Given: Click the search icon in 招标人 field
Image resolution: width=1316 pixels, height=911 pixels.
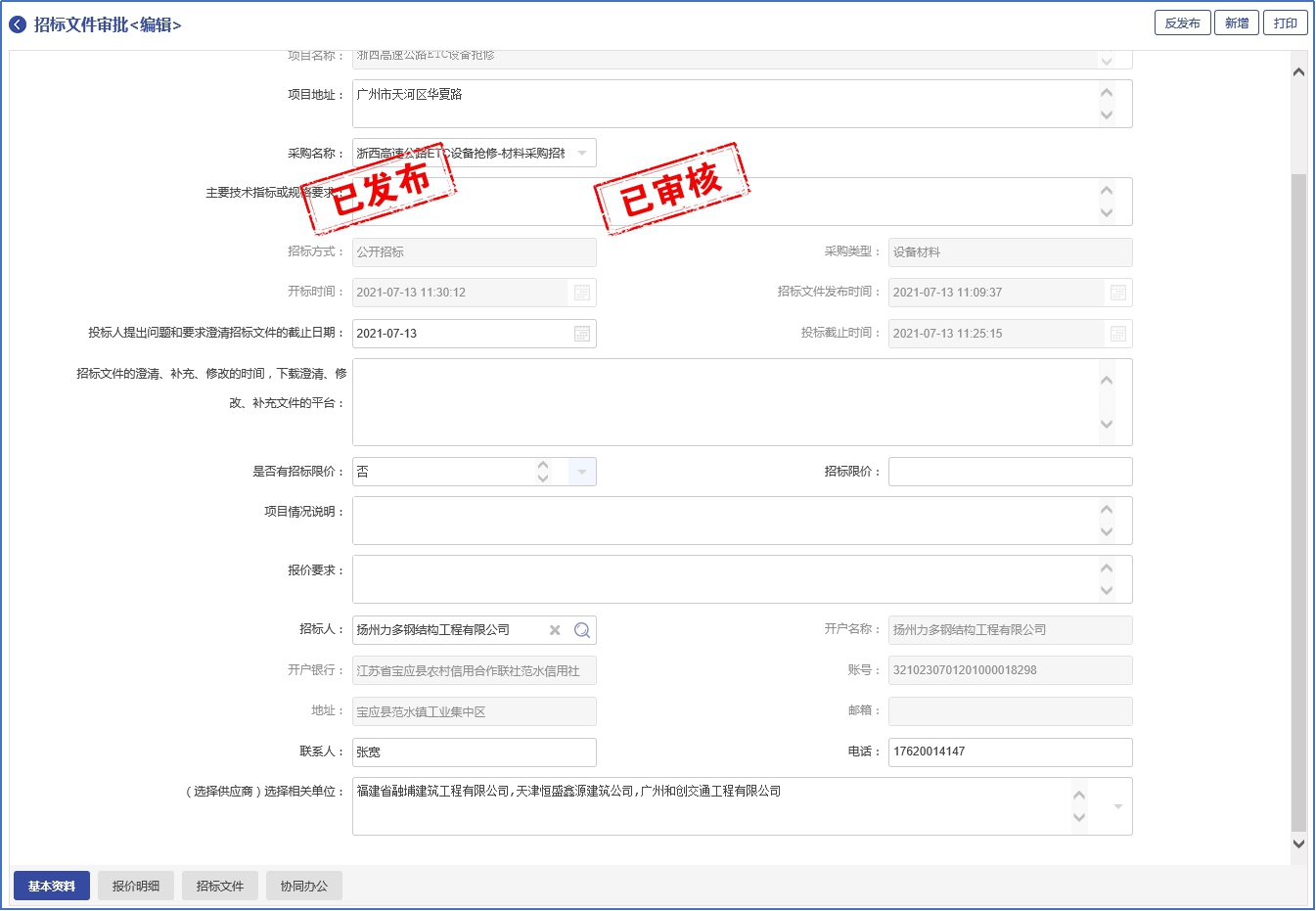Looking at the screenshot, I should pyautogui.click(x=581, y=630).
